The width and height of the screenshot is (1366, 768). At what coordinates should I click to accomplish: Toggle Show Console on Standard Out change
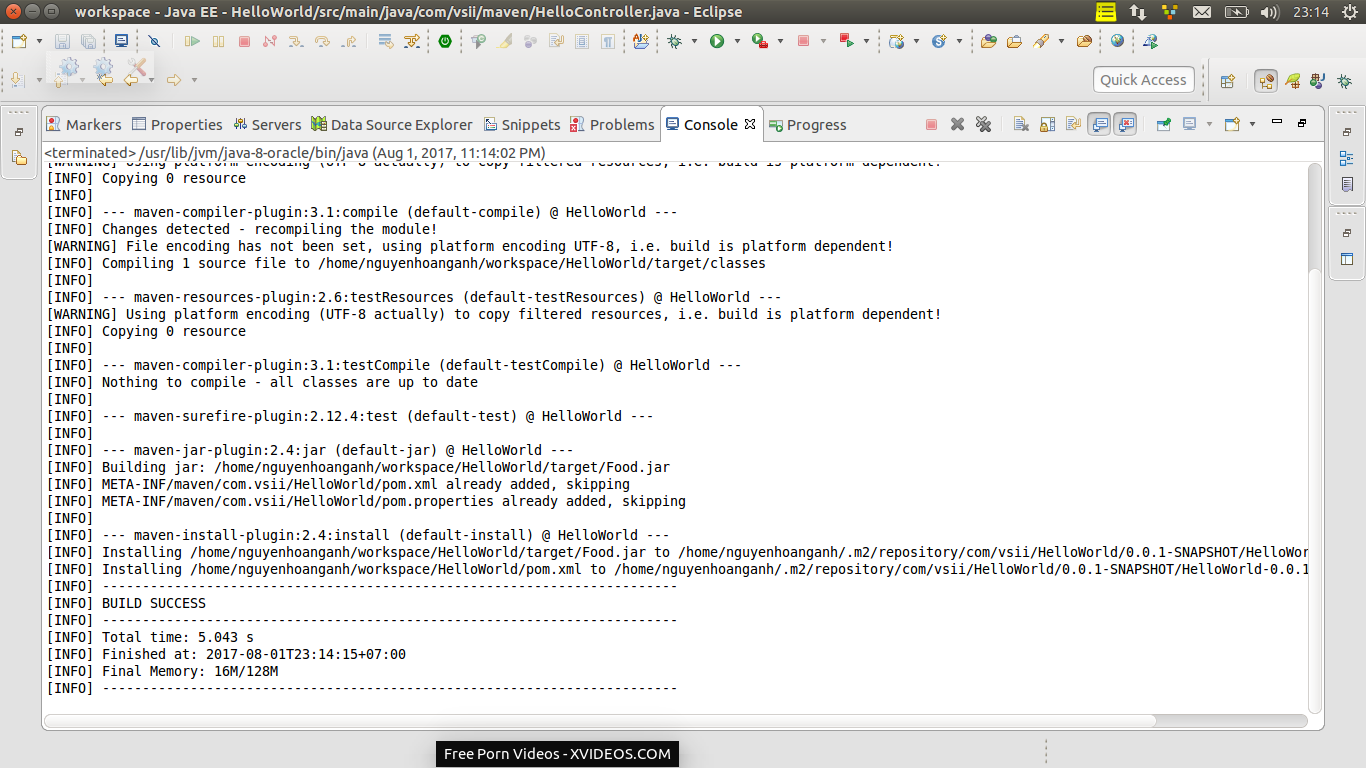pos(1099,124)
